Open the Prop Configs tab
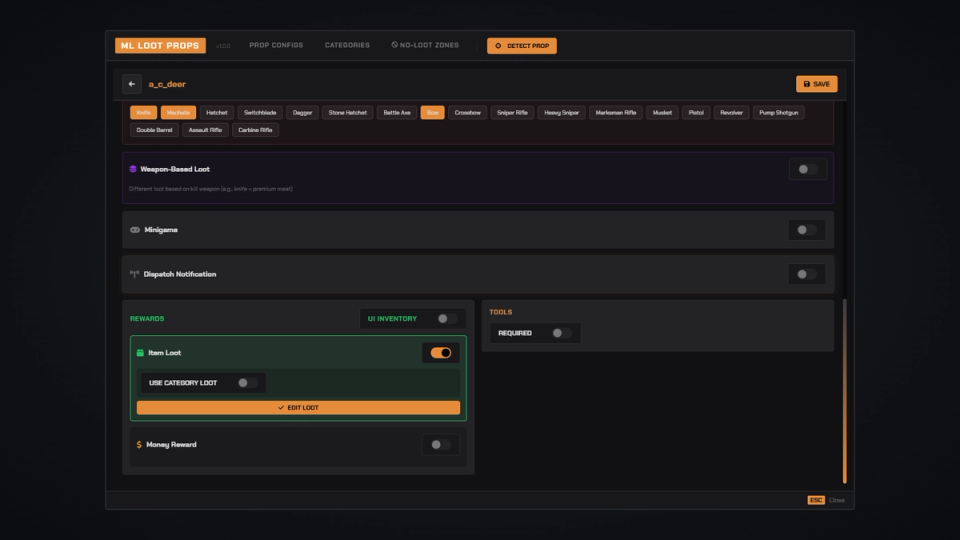960x540 pixels. tap(276, 45)
